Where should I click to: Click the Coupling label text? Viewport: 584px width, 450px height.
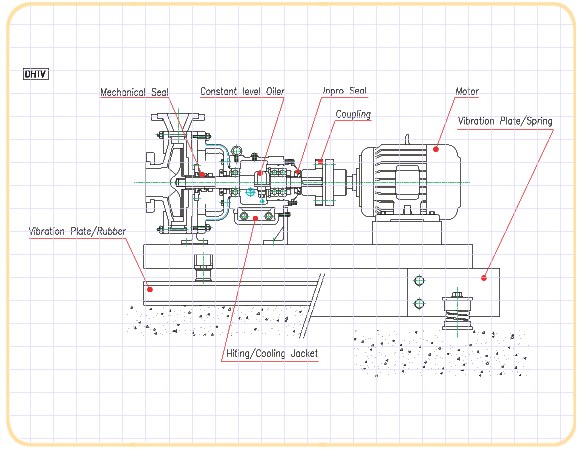(353, 114)
